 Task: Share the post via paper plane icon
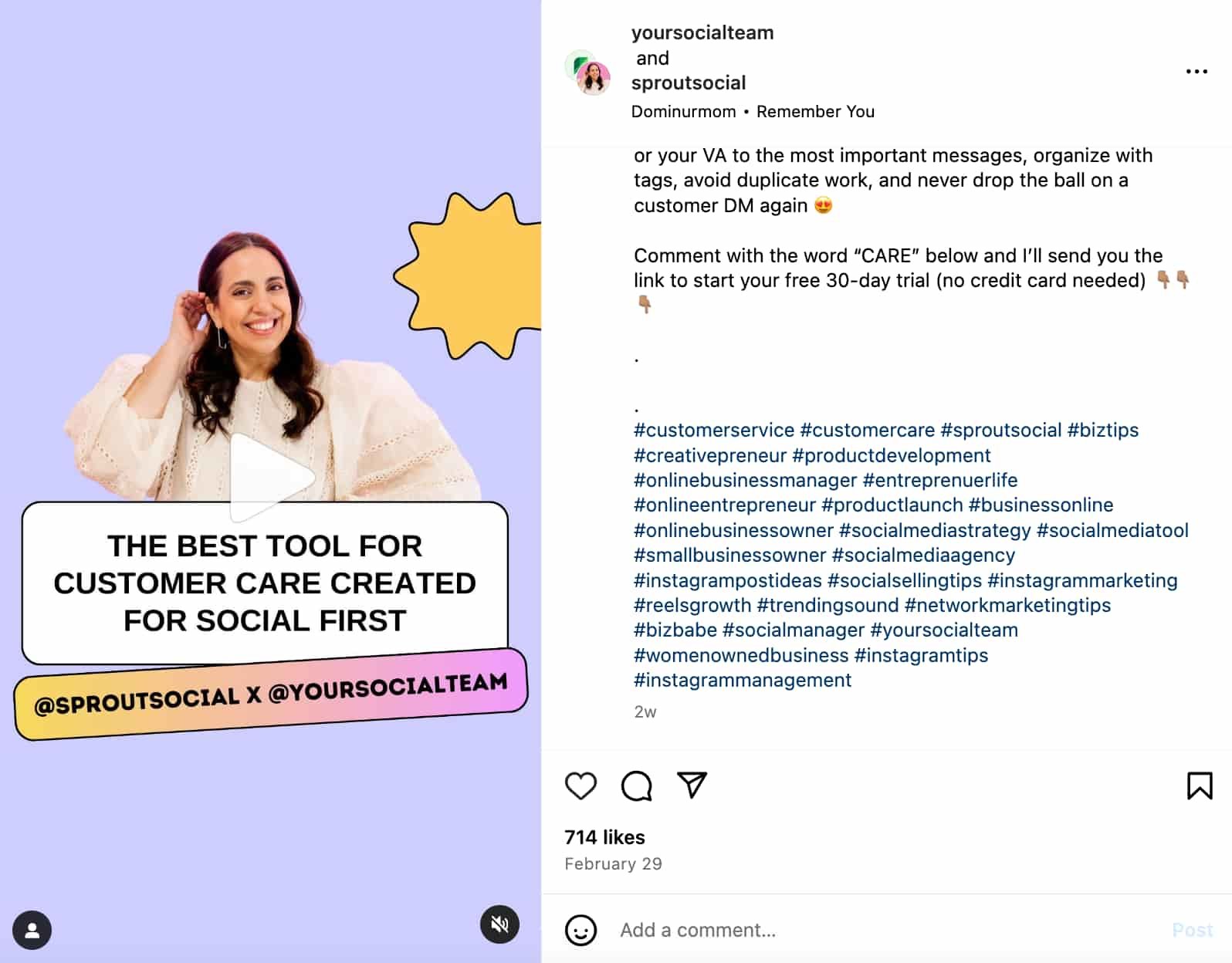pos(692,785)
